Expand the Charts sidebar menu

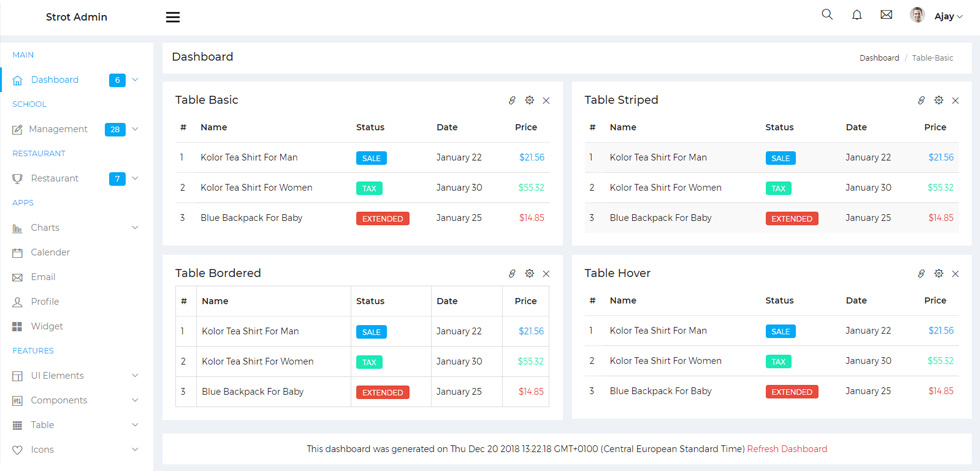(135, 228)
